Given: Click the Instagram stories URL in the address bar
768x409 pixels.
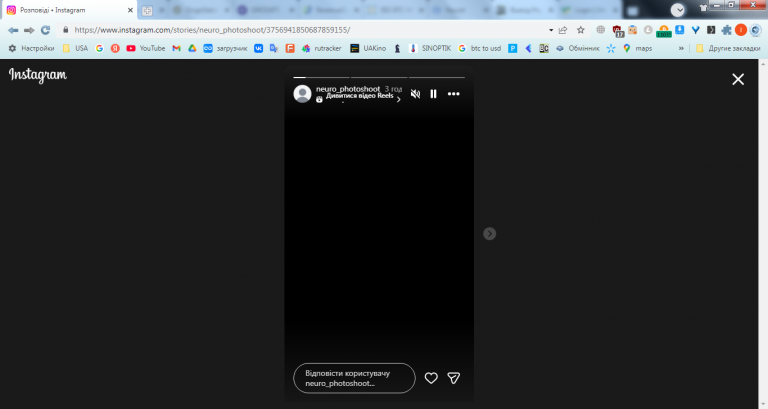Looking at the screenshot, I should tap(212, 30).
